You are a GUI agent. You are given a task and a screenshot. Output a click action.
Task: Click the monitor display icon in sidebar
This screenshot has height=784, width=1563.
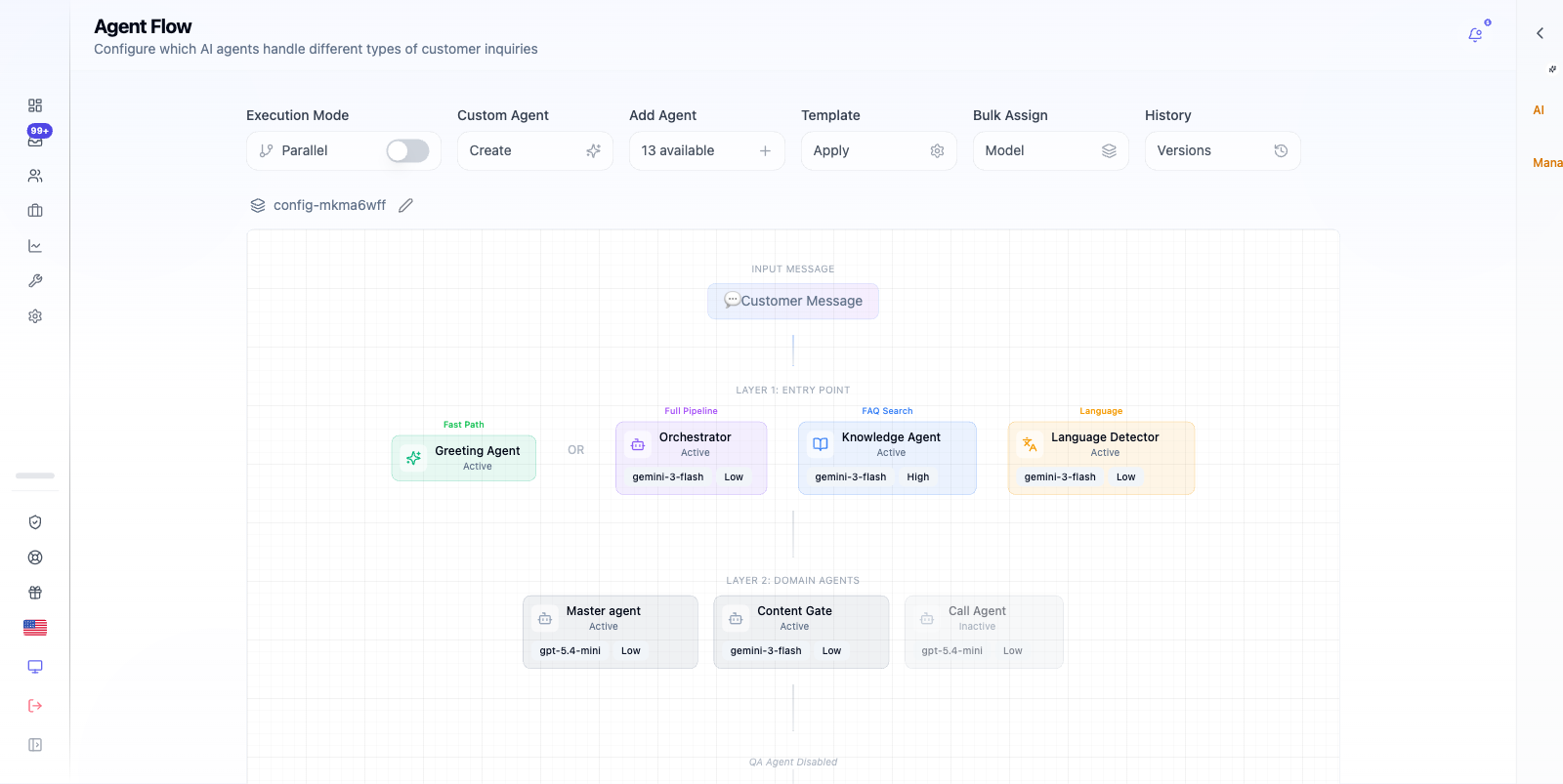35,667
